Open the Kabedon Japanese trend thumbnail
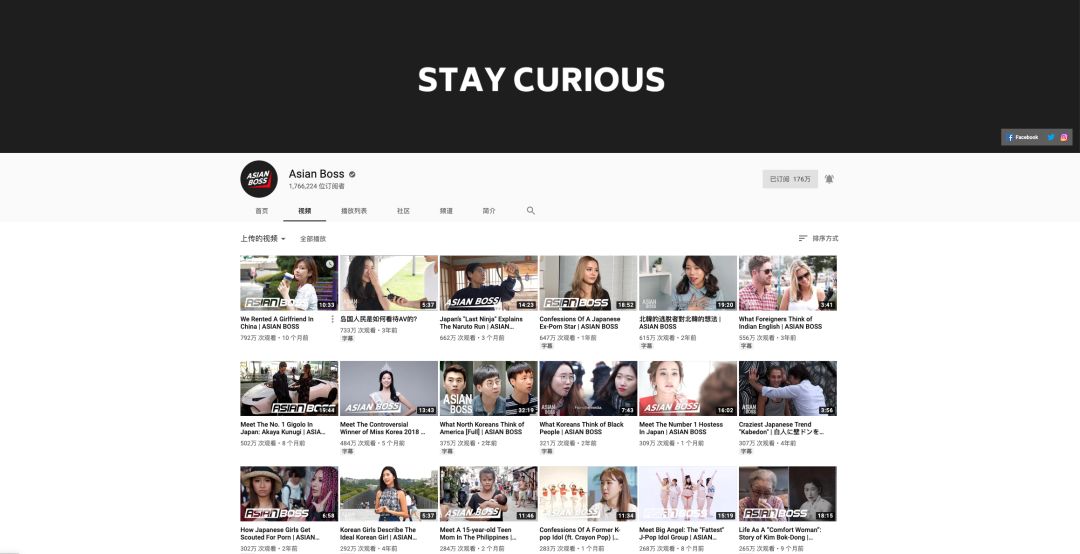 (788, 389)
